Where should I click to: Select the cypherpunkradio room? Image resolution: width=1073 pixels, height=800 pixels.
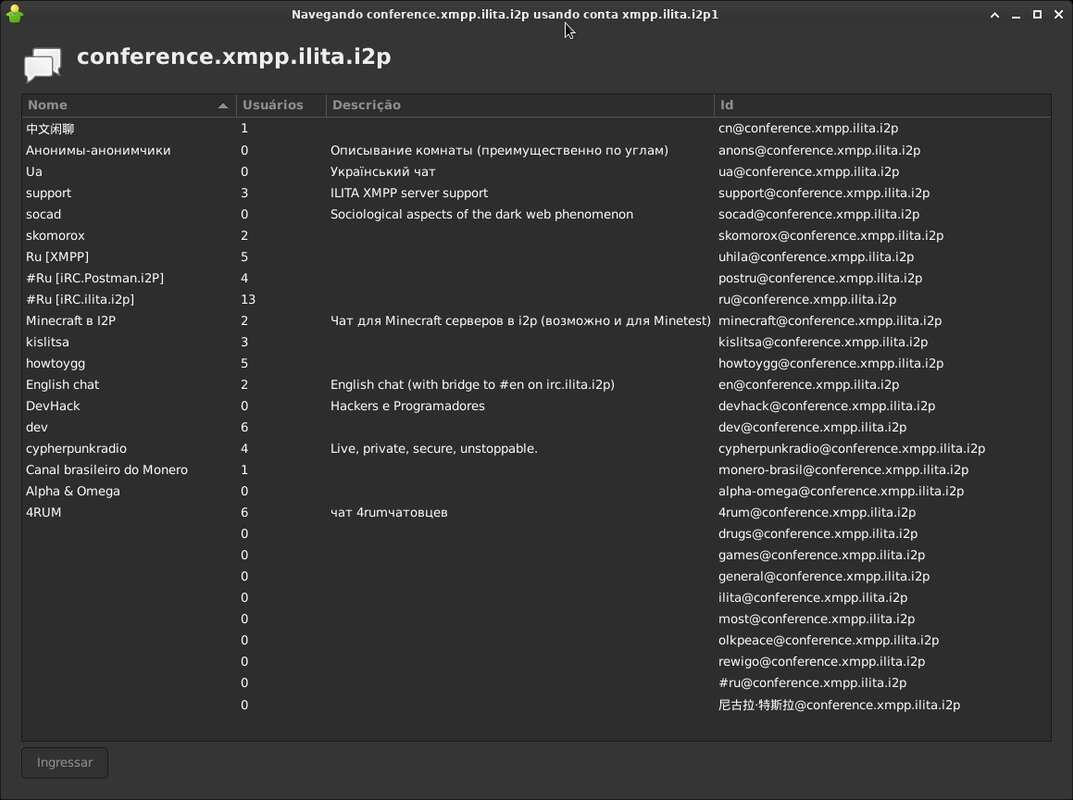click(x=536, y=448)
